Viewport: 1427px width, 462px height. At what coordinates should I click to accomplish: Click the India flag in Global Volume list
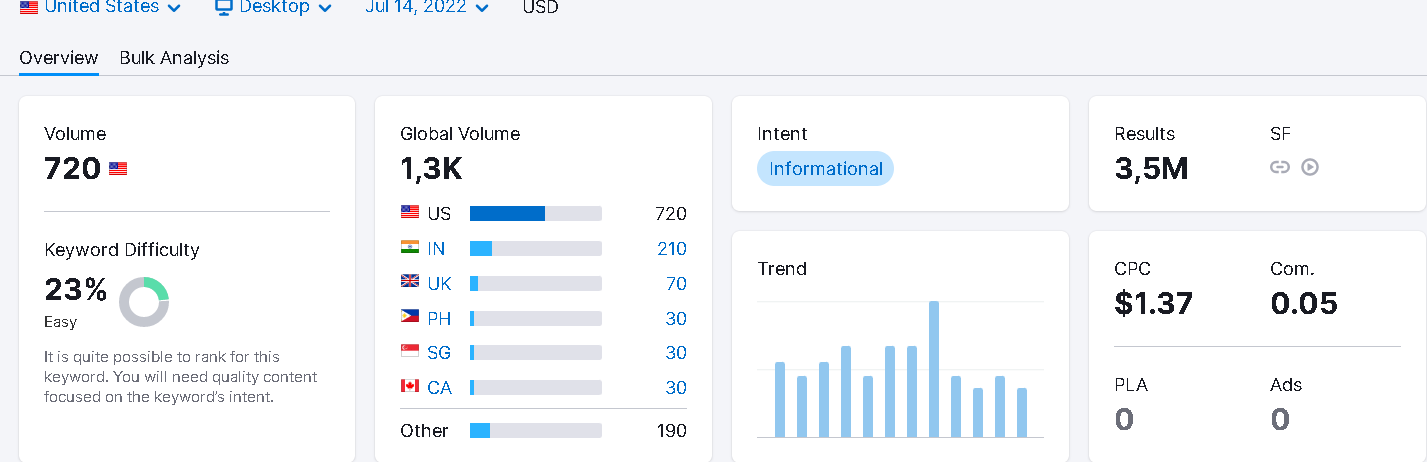click(410, 247)
